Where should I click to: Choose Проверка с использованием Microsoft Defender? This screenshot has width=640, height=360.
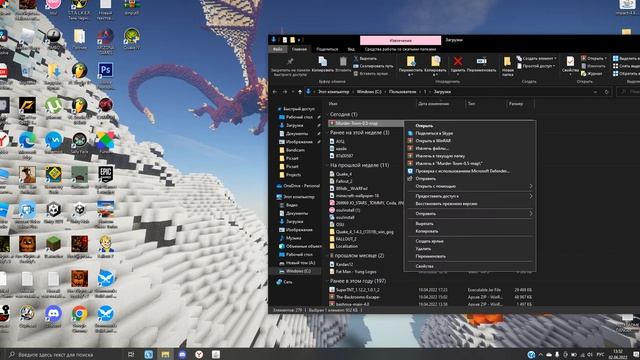(x=469, y=171)
